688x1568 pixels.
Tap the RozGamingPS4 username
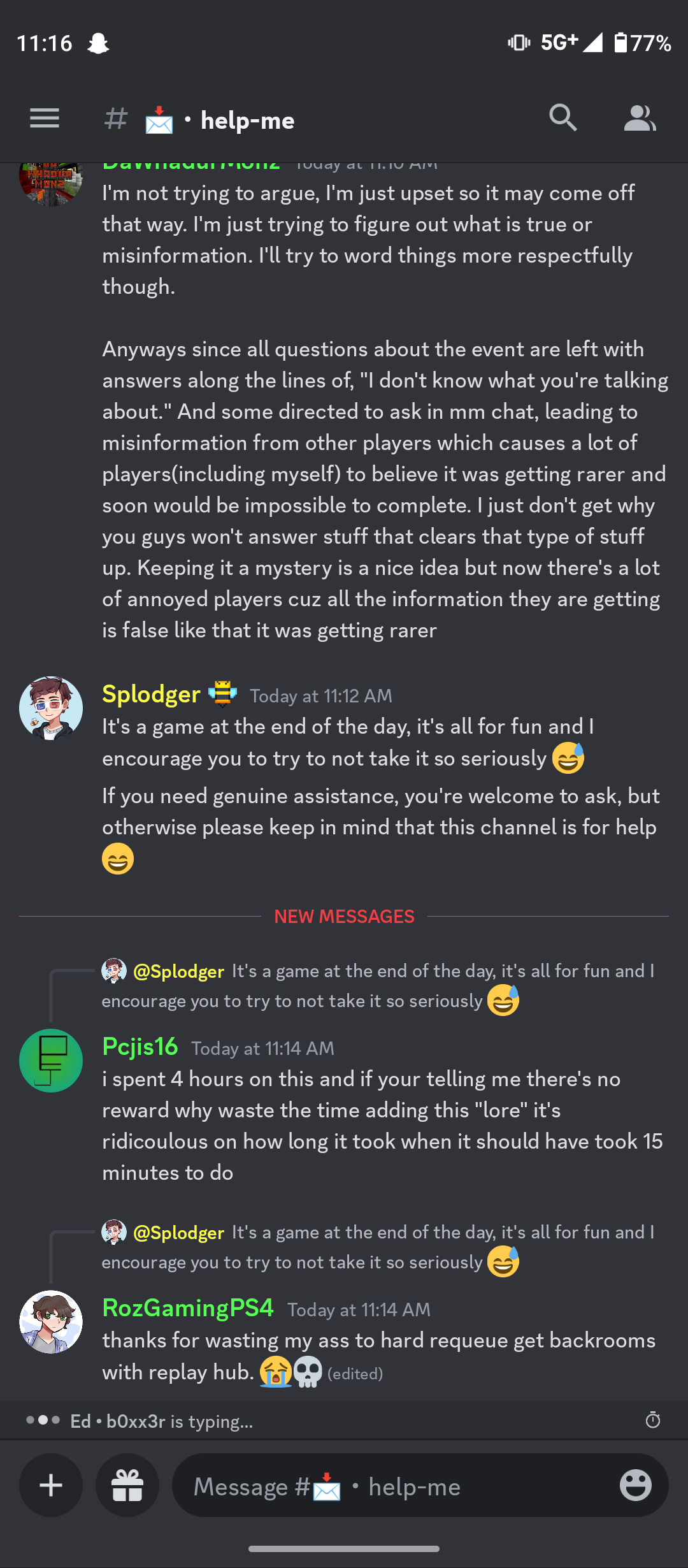pyautogui.click(x=188, y=1308)
